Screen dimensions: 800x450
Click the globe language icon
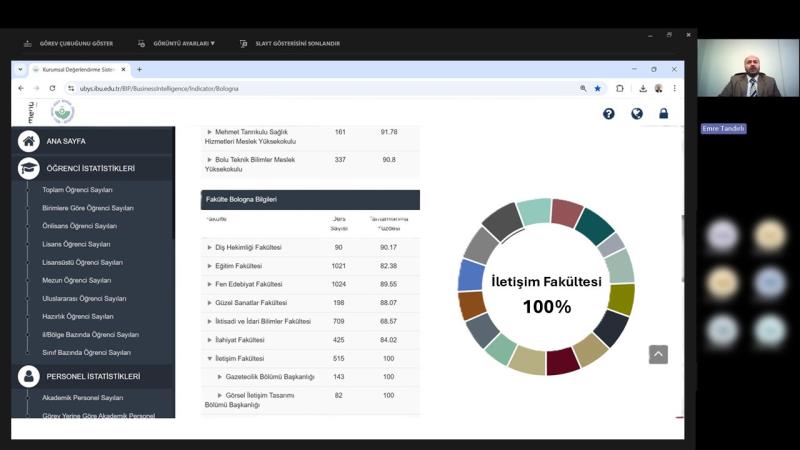[636, 114]
